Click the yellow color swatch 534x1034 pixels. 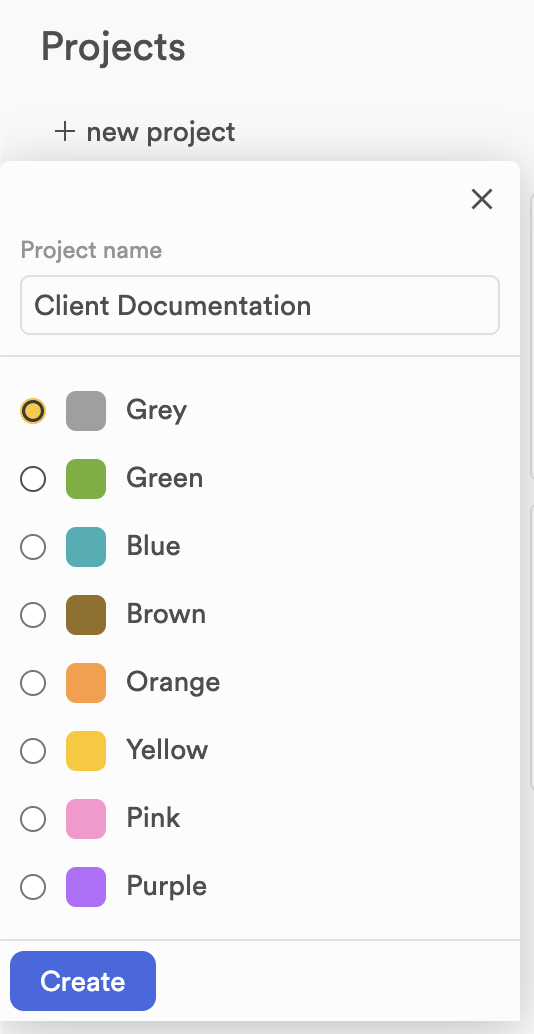(x=86, y=750)
